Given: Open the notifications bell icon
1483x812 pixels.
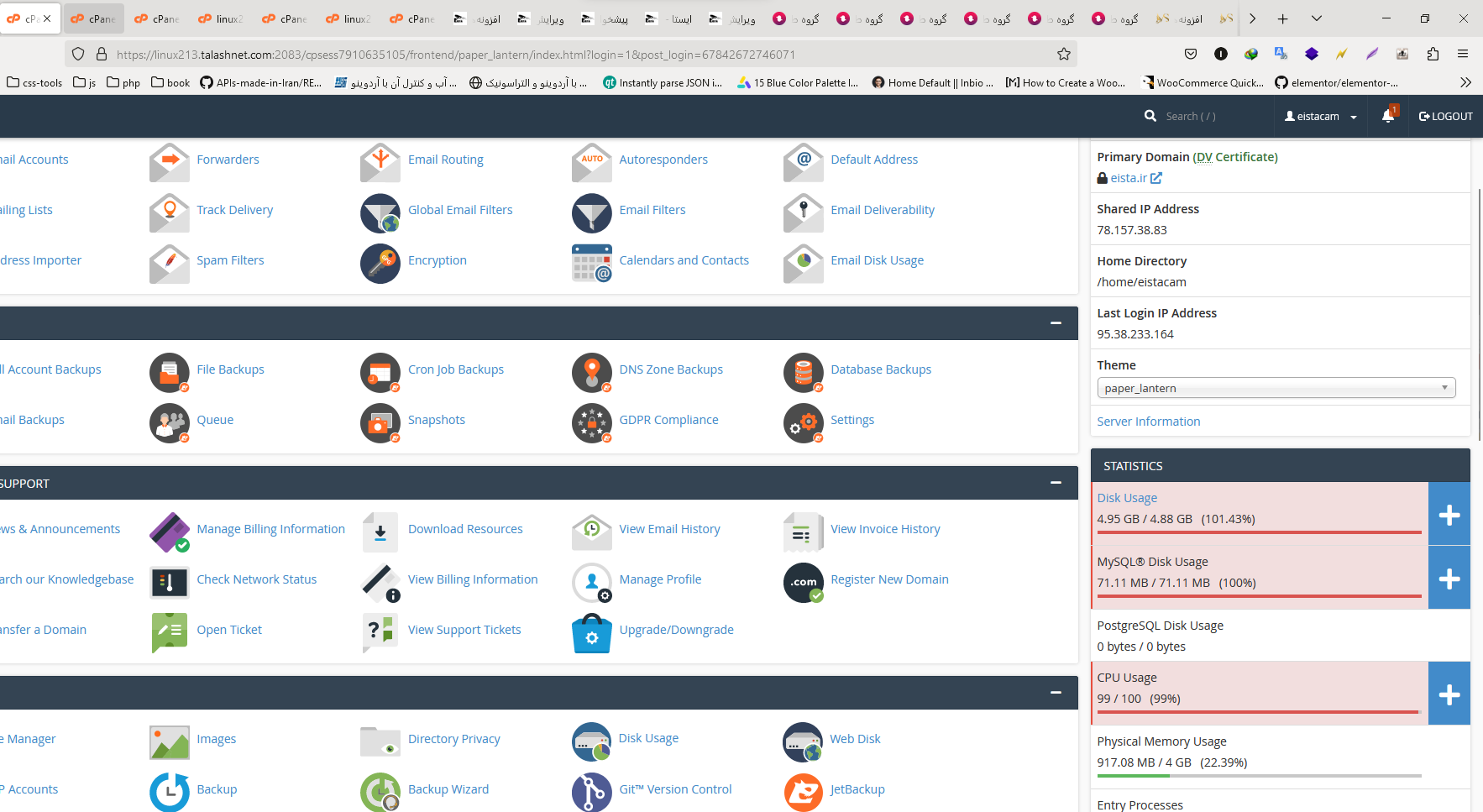Looking at the screenshot, I should tap(1388, 116).
